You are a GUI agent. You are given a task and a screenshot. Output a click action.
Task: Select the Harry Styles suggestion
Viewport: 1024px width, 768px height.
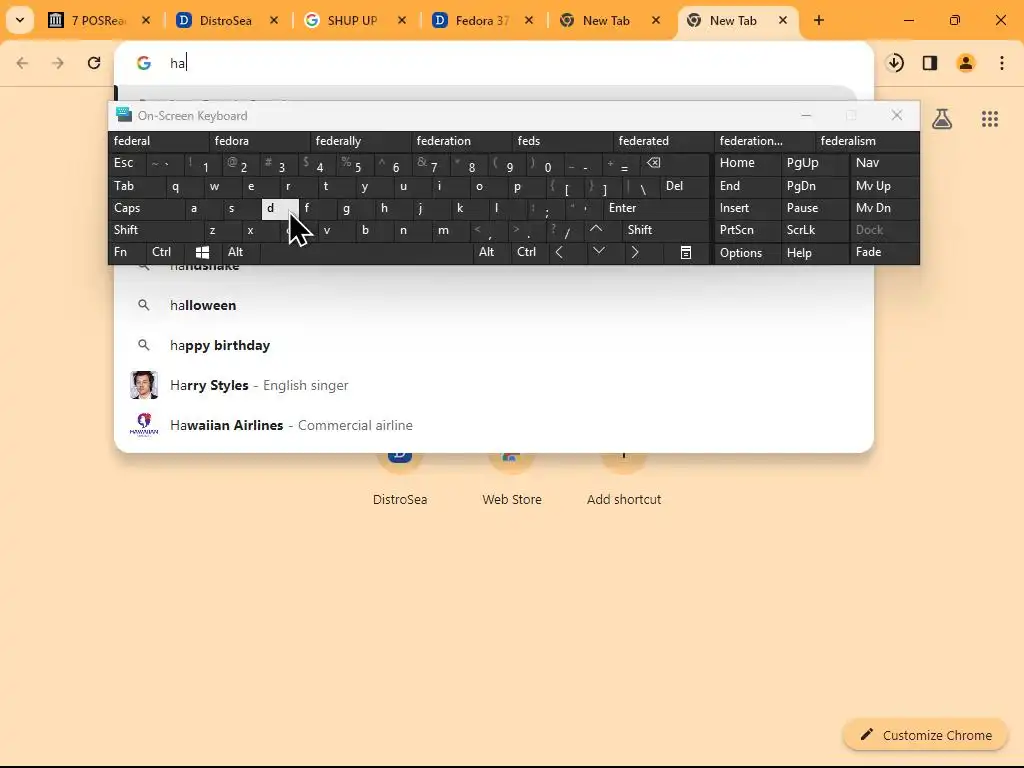point(494,385)
